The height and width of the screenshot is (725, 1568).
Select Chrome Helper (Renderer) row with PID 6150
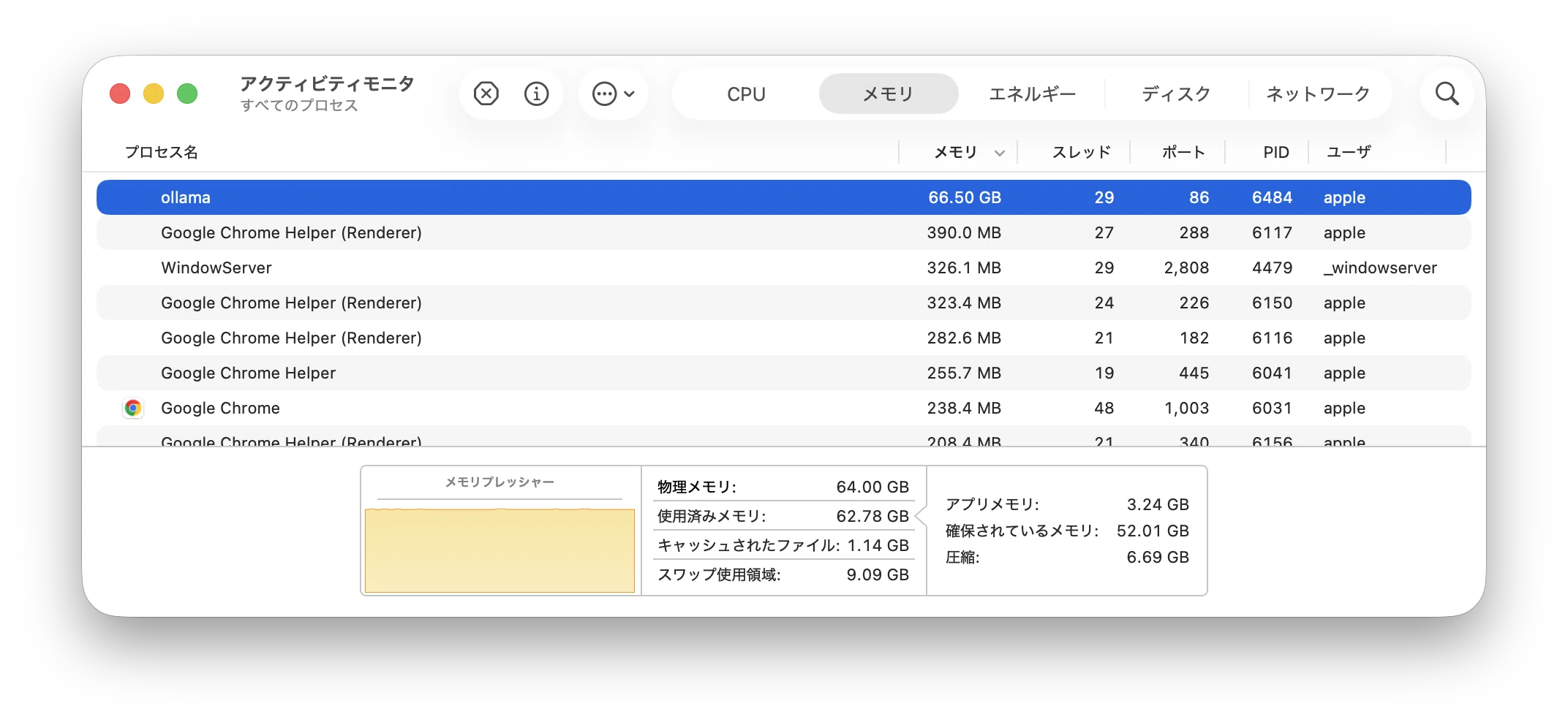coord(784,303)
